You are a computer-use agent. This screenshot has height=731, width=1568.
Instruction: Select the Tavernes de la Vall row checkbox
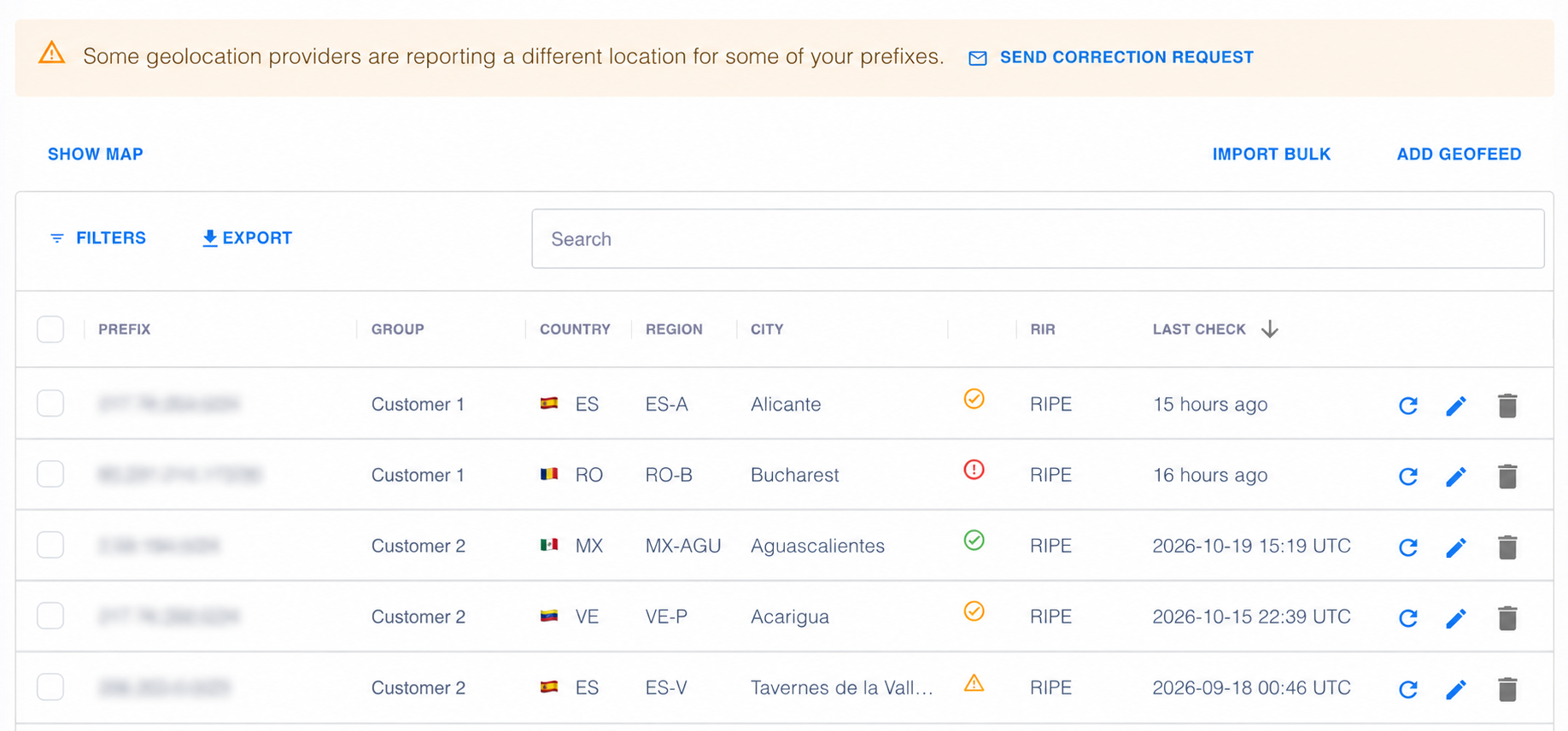point(50,687)
